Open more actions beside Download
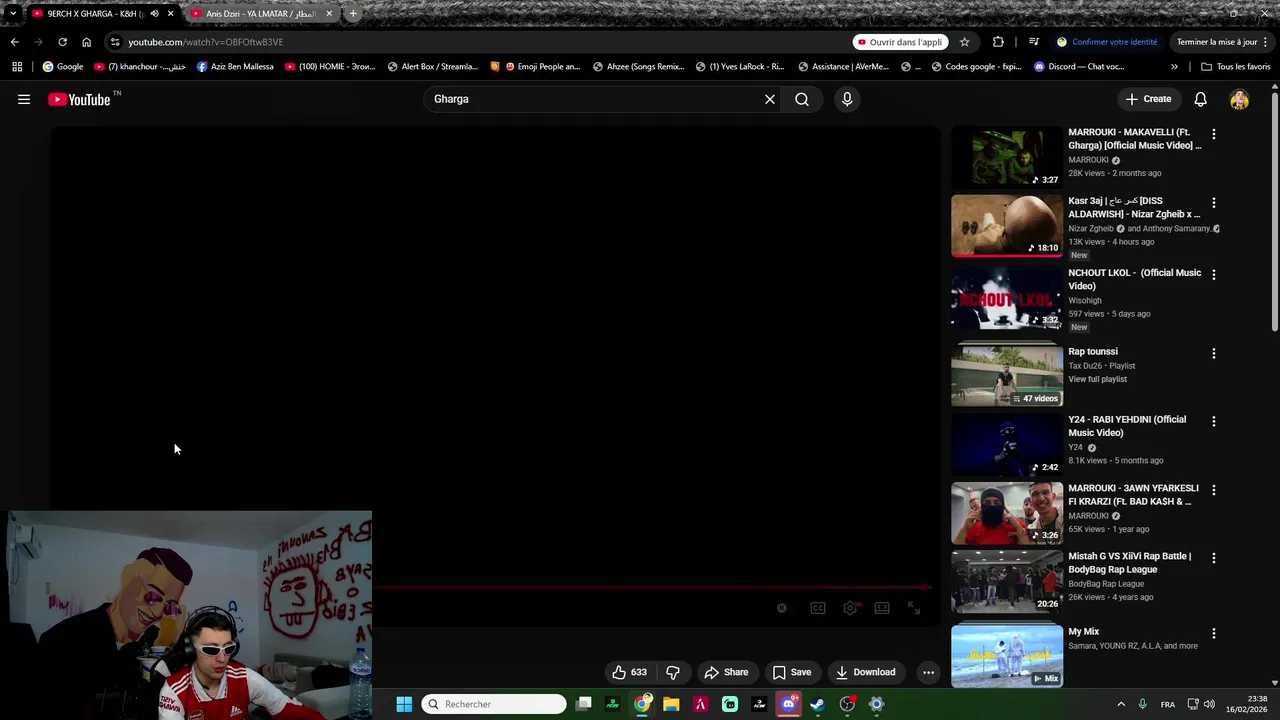 928,672
